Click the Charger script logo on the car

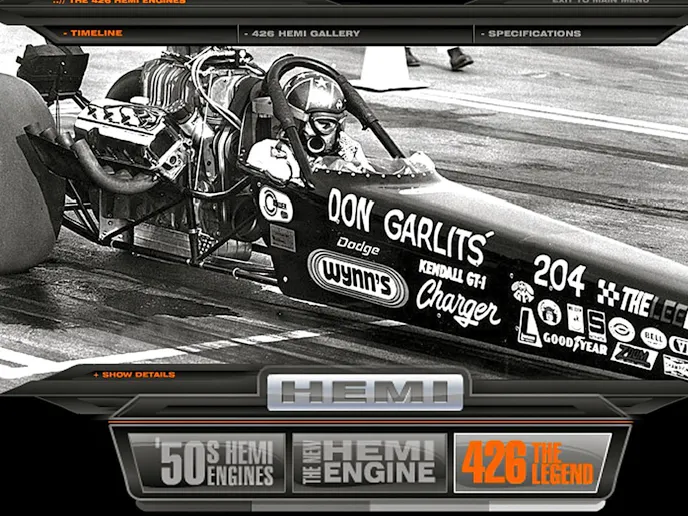point(457,299)
